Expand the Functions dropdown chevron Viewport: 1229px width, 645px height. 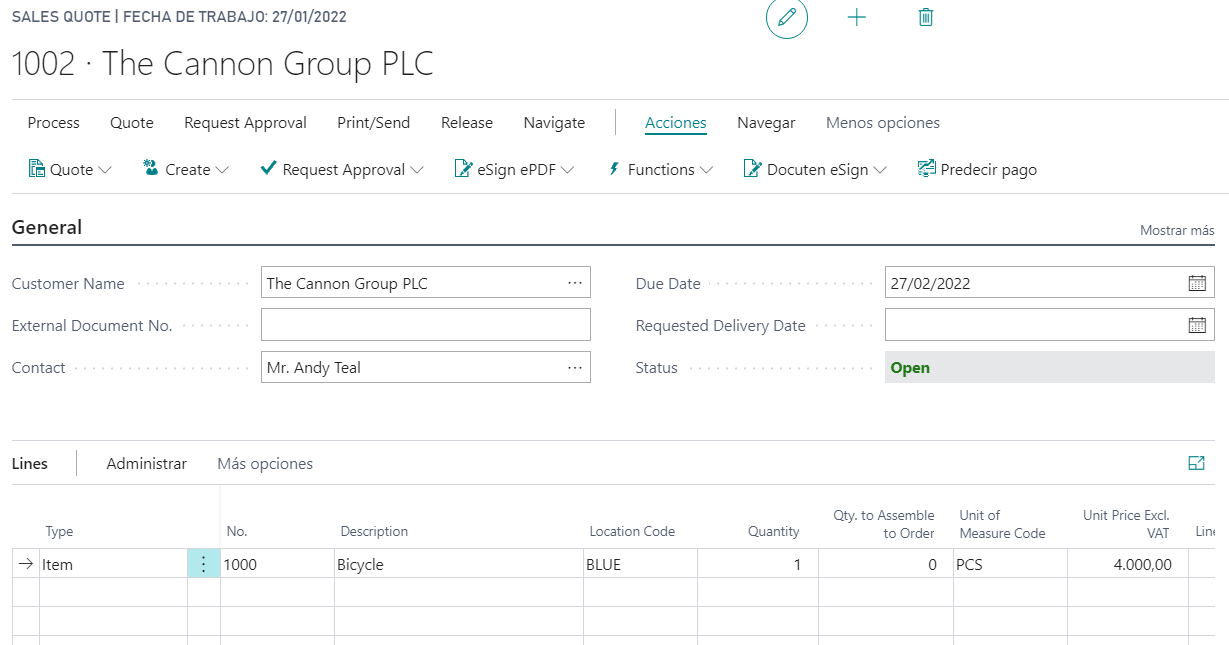coord(707,170)
